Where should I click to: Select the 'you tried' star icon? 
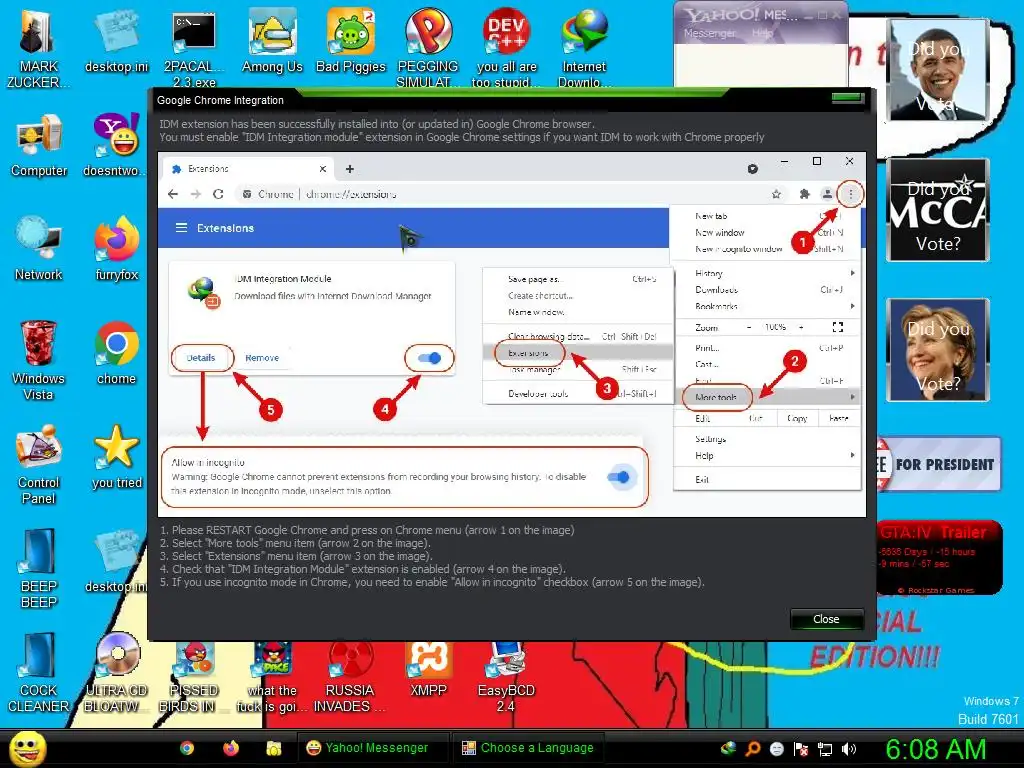point(116,457)
